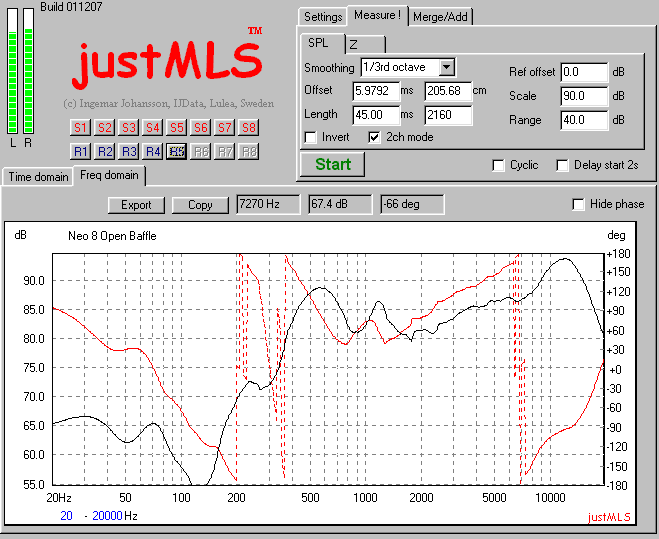Click the 67.4 dB cursor readout
This screenshot has height=539, width=659.
(x=340, y=204)
